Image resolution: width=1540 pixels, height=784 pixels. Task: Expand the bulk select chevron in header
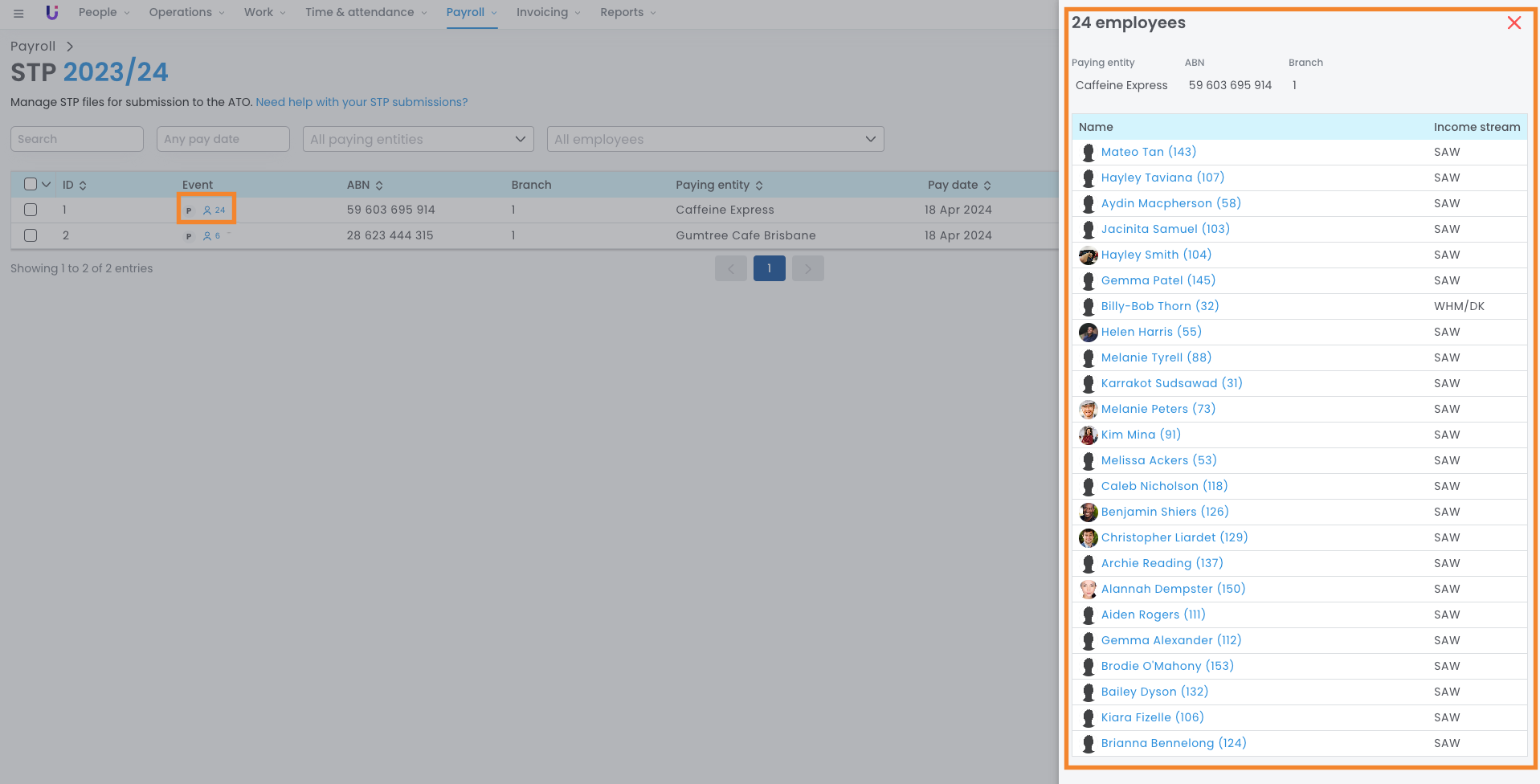point(47,185)
